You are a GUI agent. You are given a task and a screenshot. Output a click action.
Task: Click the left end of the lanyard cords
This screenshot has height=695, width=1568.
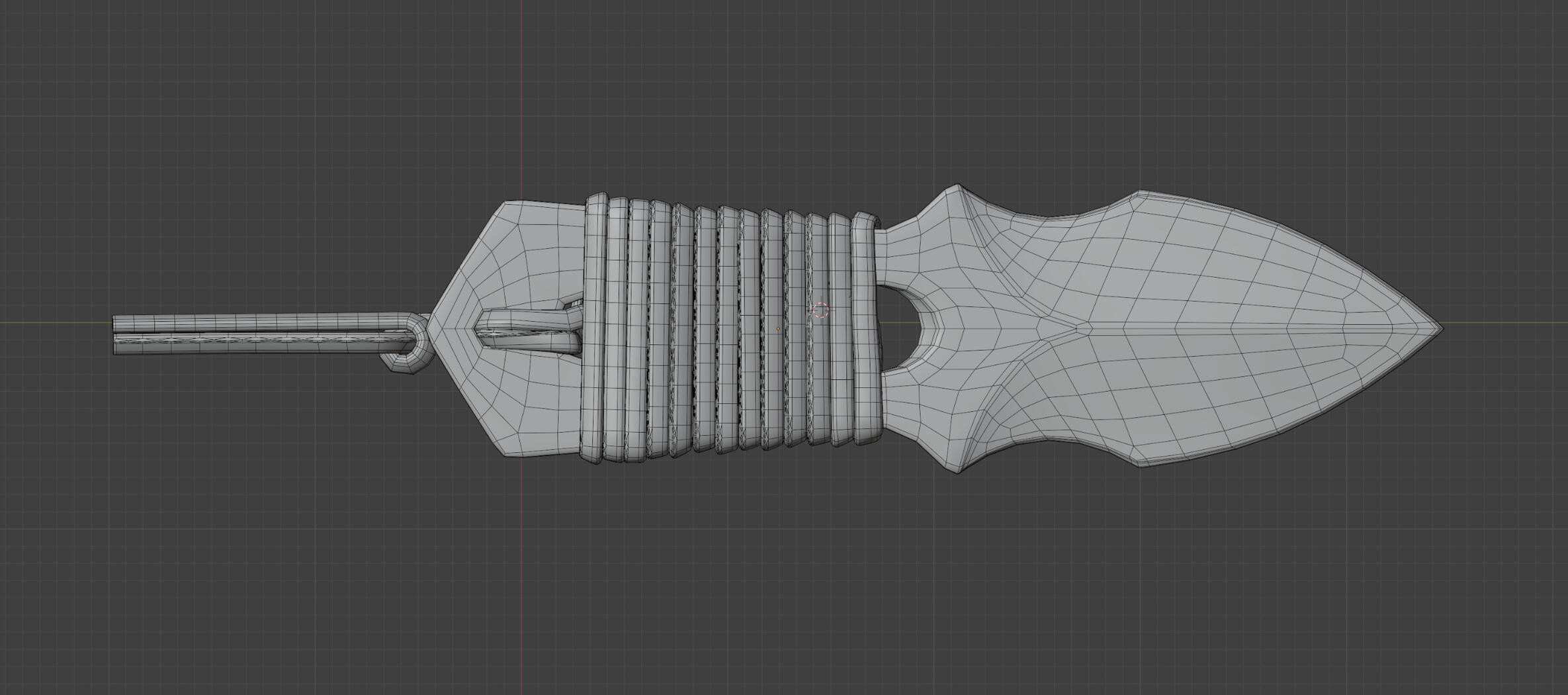(x=116, y=335)
